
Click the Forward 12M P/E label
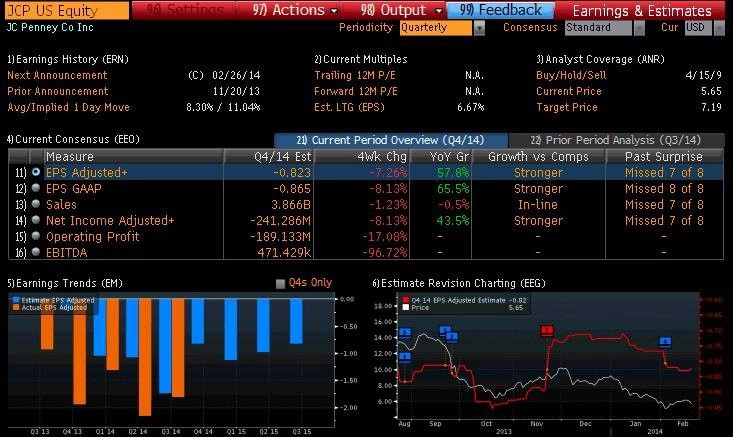(x=356, y=91)
